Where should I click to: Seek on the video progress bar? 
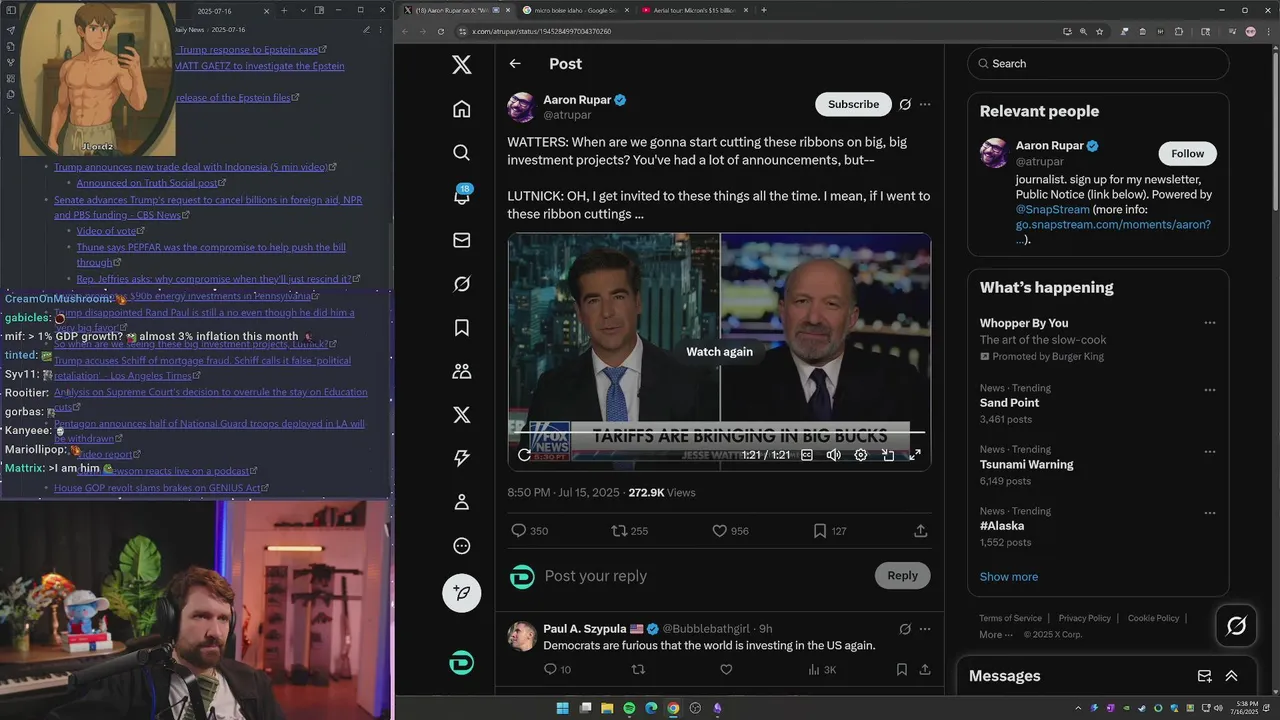(719, 433)
